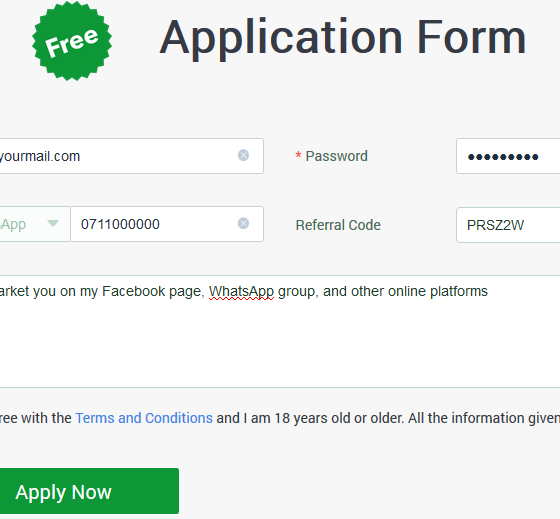Click the "App" text in contact type selector
Image resolution: width=560 pixels, height=519 pixels.
14,224
